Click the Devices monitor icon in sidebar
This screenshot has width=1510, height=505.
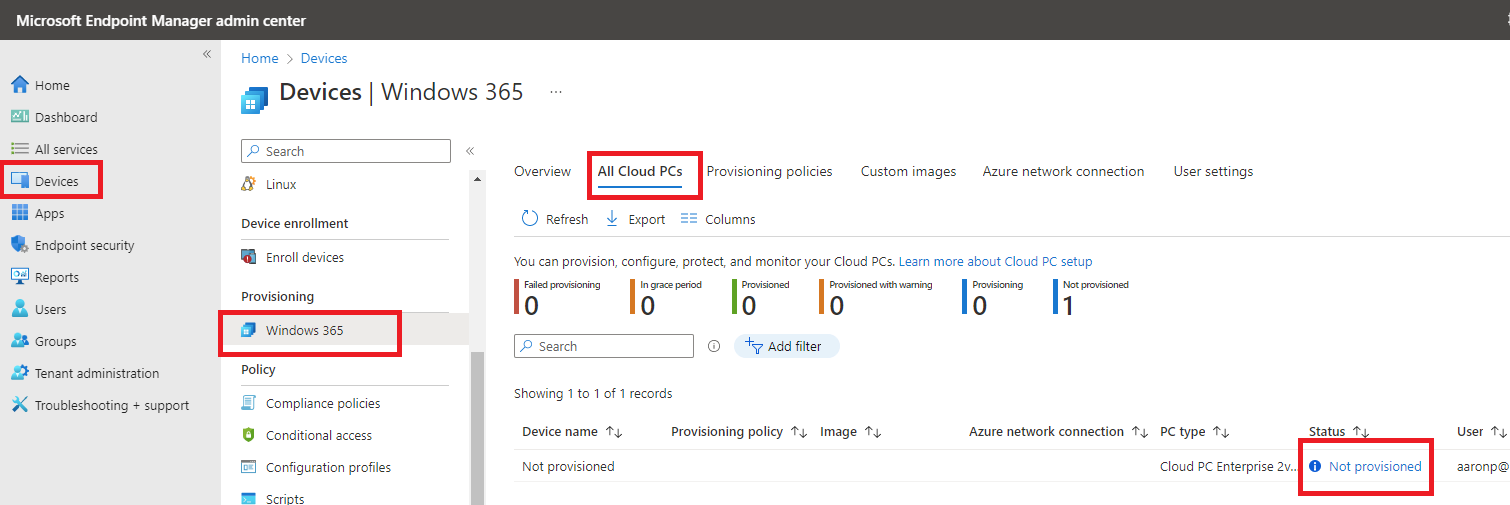(x=19, y=181)
